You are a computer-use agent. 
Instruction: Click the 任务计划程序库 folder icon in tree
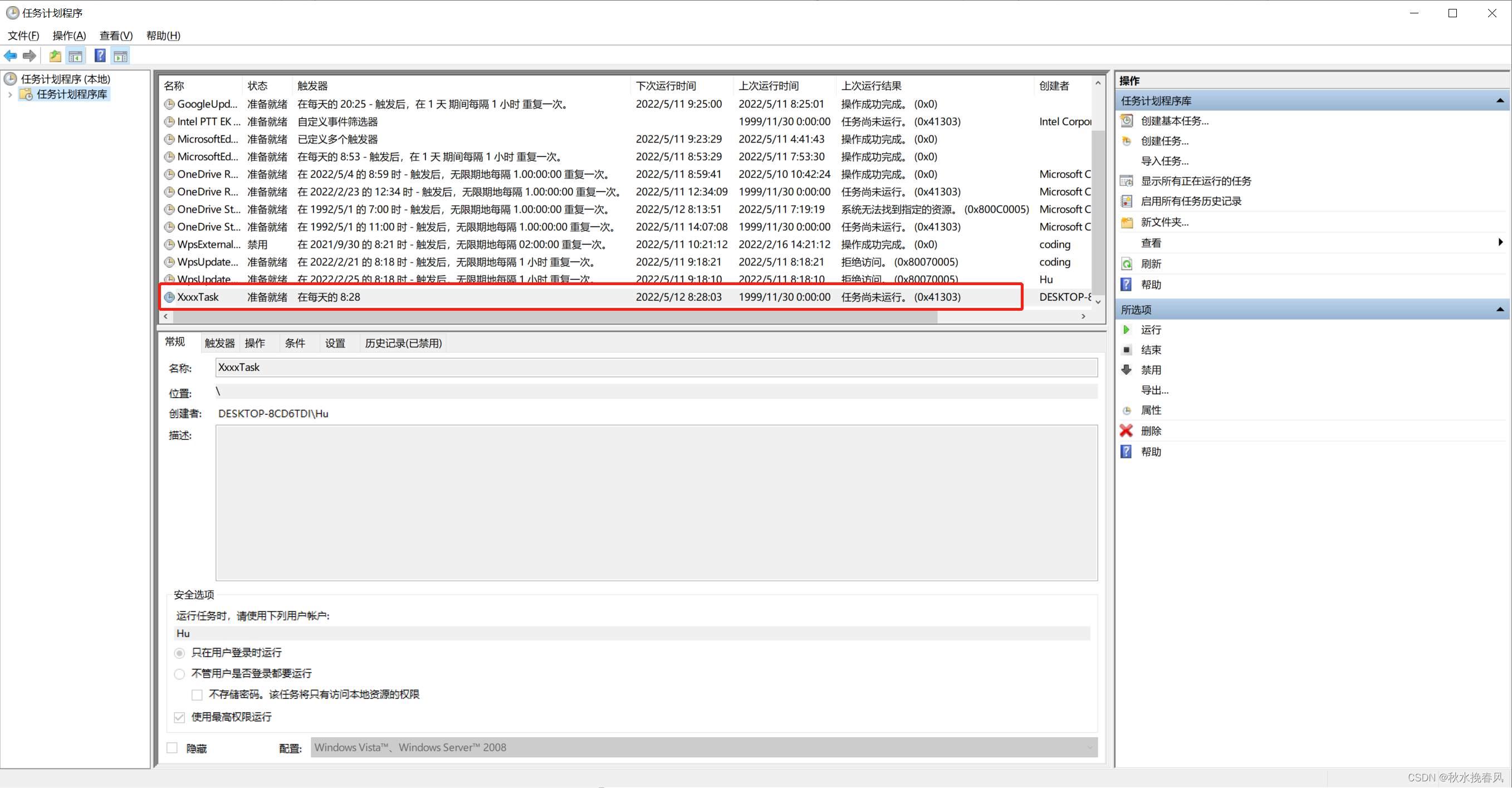coord(26,95)
